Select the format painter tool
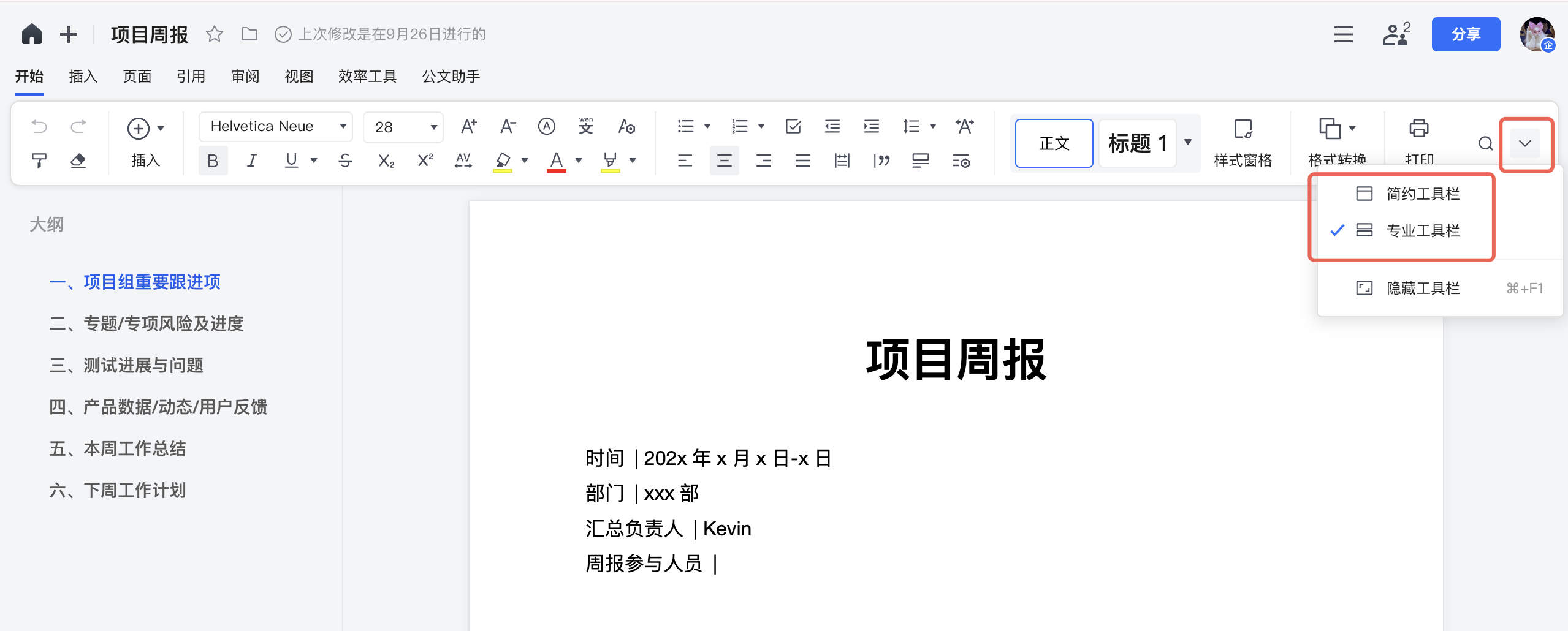This screenshot has height=631, width=1568. pyautogui.click(x=39, y=161)
